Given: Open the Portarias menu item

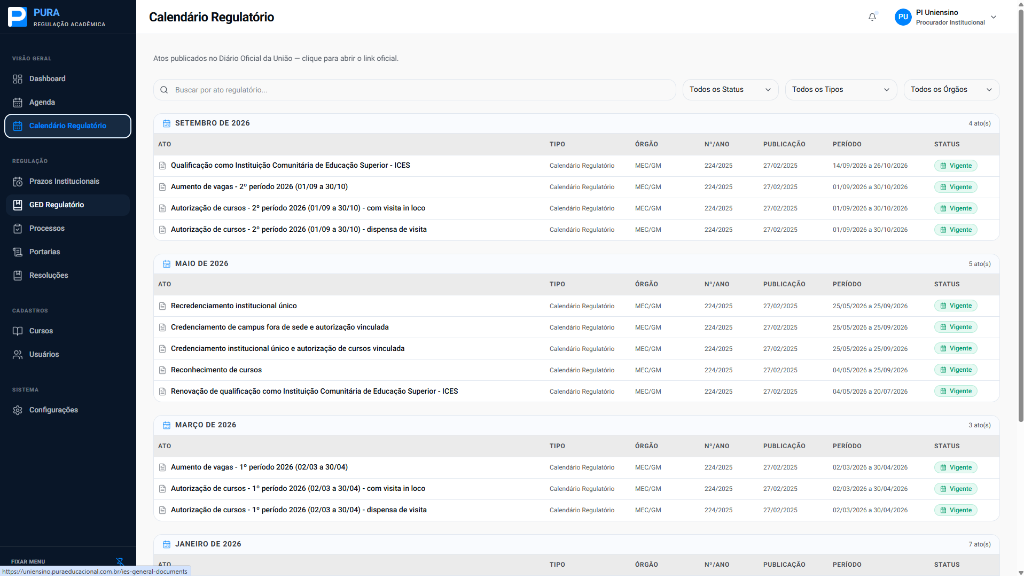Looking at the screenshot, I should tap(68, 252).
